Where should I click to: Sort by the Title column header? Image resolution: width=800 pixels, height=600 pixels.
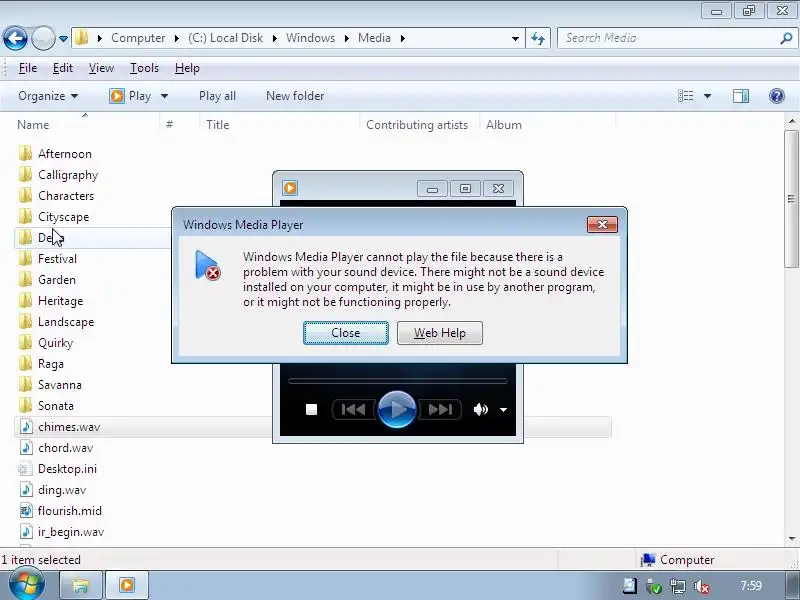[x=217, y=125]
